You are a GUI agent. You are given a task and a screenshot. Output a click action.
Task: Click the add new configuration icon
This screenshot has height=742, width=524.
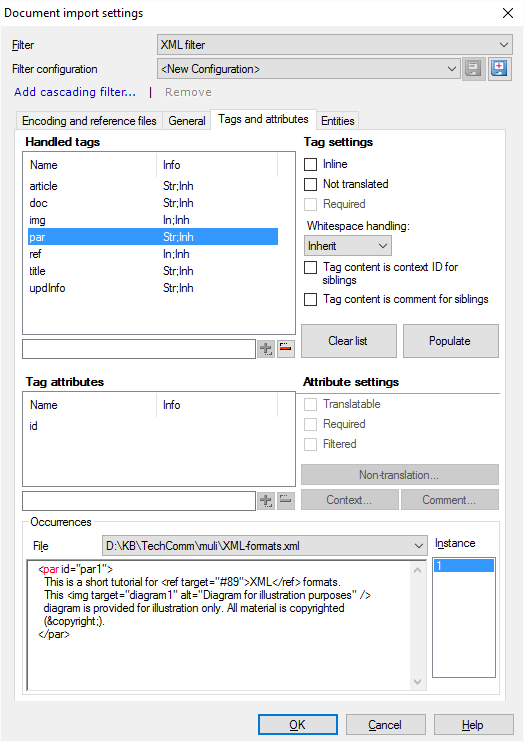(x=499, y=69)
